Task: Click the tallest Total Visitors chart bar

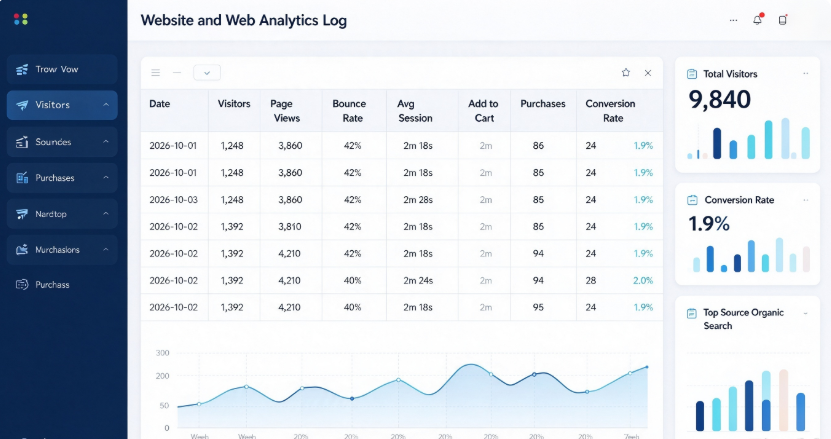Action: pyautogui.click(x=785, y=138)
